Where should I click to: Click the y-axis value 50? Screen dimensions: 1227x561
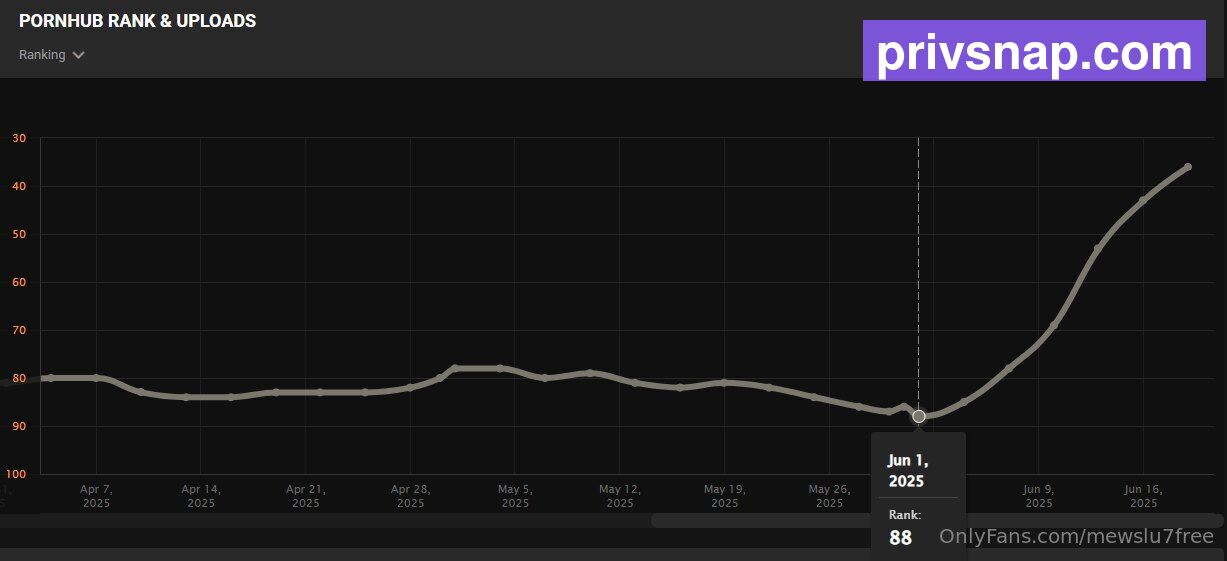coord(19,235)
